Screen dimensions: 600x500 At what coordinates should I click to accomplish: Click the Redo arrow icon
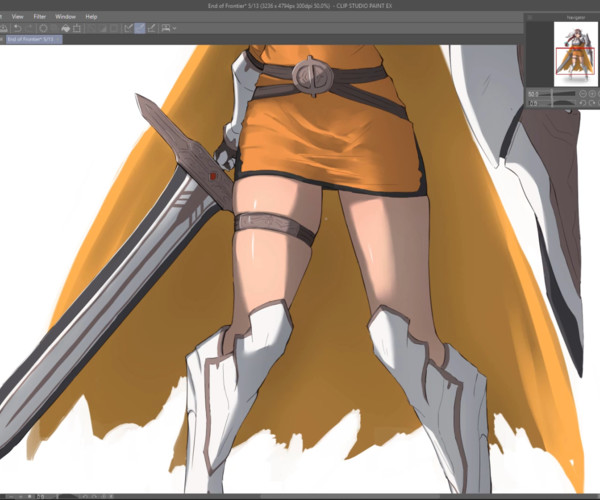pyautogui.click(x=30, y=28)
